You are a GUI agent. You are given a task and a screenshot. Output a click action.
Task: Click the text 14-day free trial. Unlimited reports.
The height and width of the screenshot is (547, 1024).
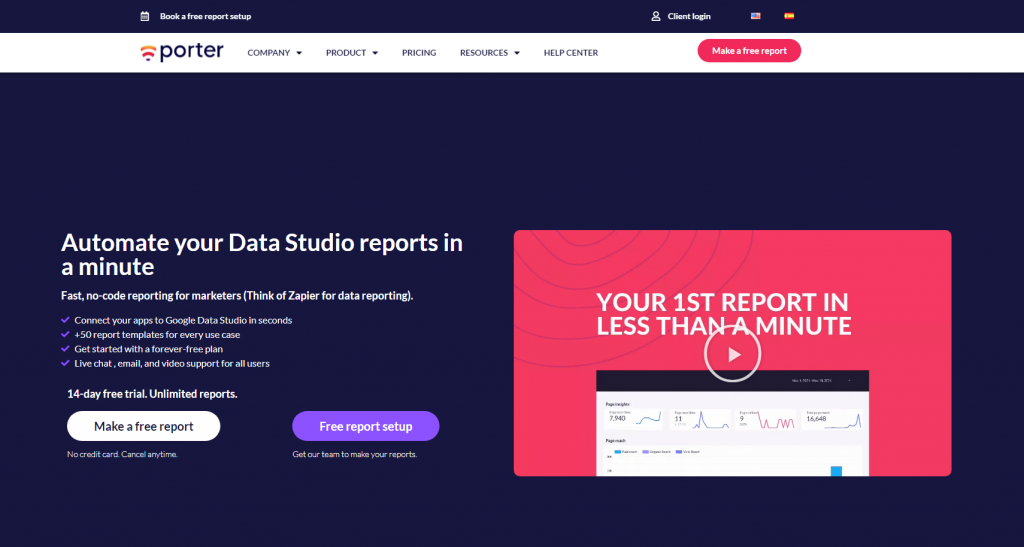pyautogui.click(x=152, y=394)
